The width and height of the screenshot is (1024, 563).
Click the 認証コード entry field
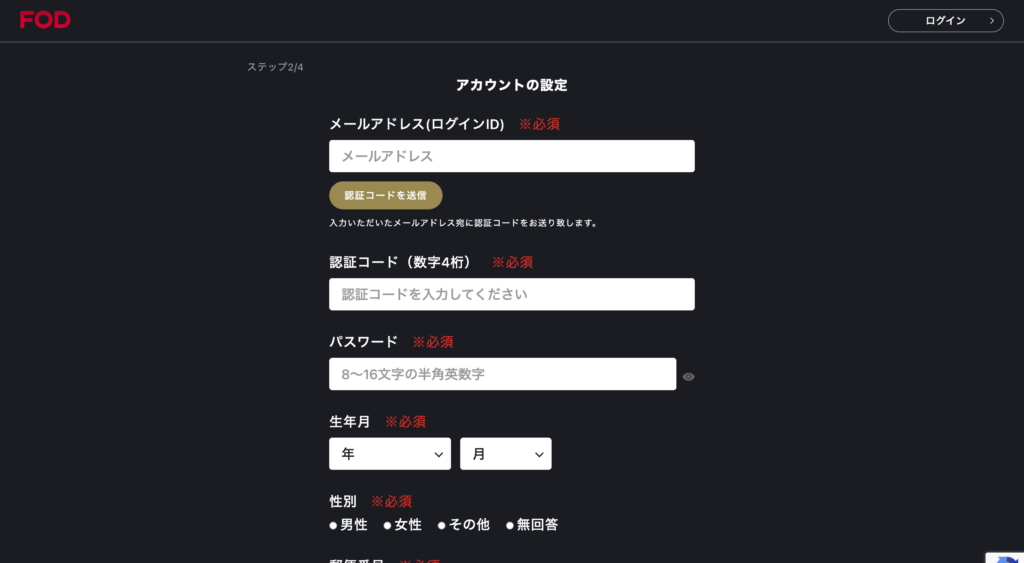pos(511,294)
